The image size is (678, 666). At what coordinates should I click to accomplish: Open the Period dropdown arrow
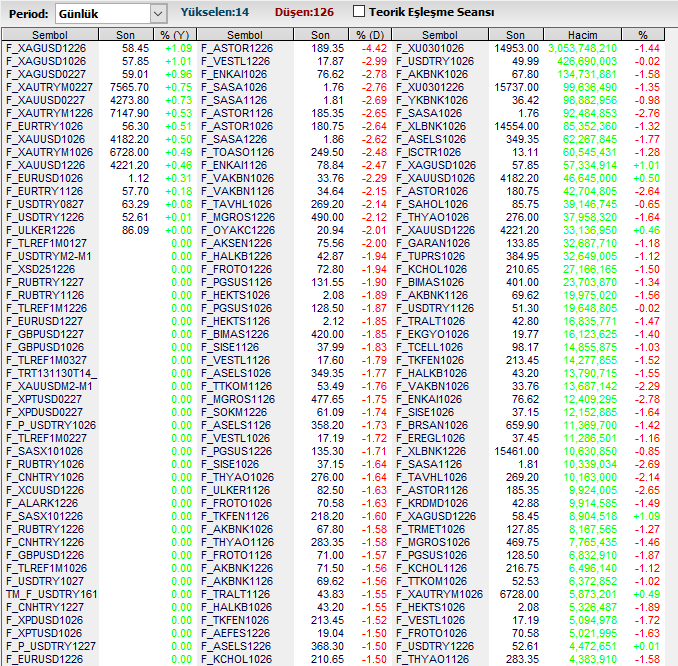click(158, 14)
